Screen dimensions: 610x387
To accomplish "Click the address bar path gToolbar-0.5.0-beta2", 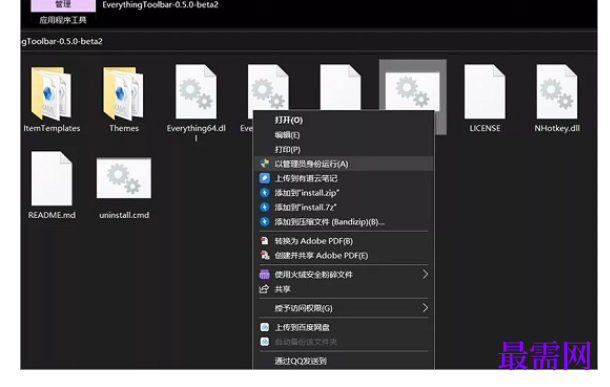I will (61, 41).
